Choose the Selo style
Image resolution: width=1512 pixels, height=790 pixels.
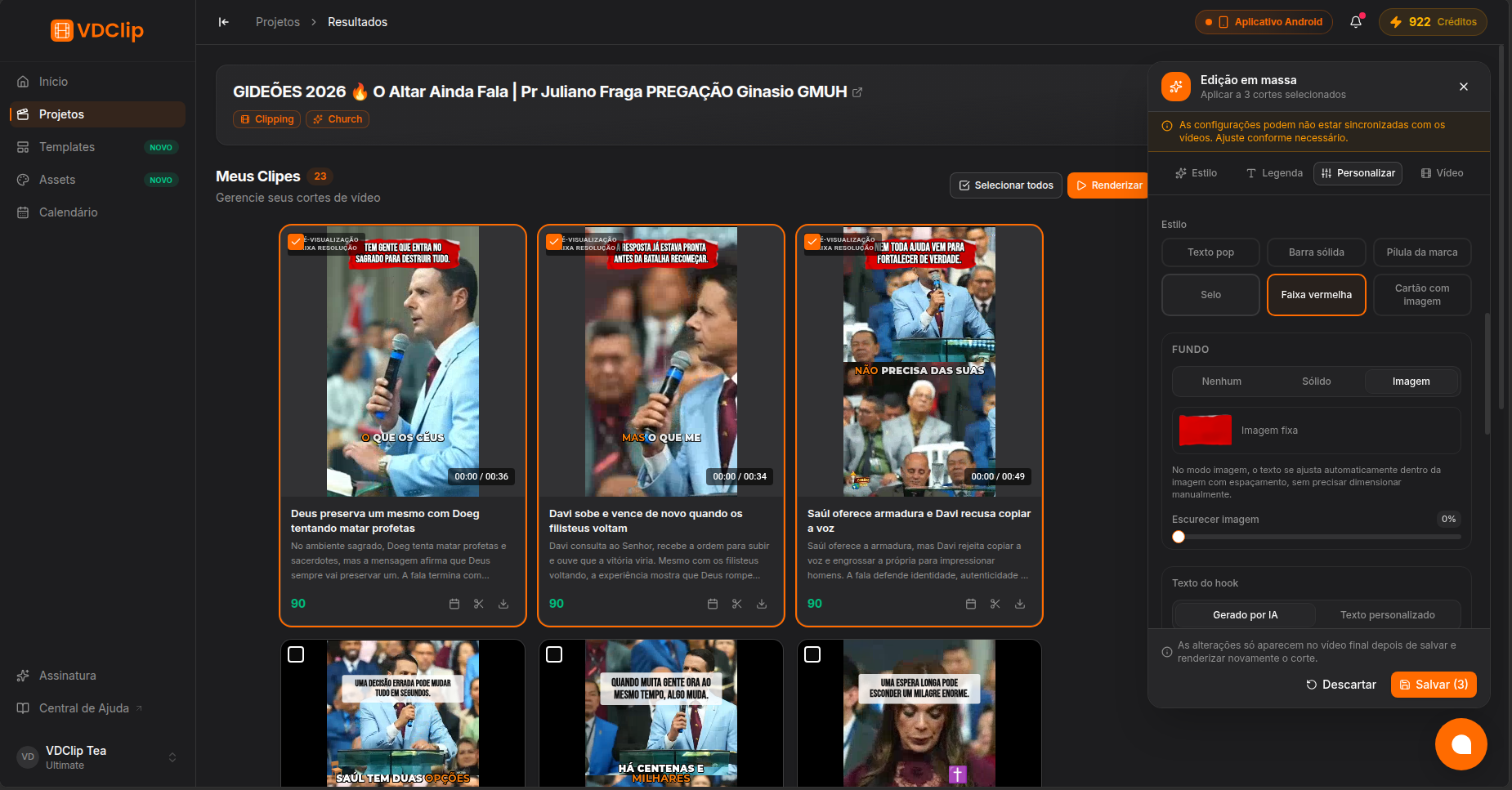click(1210, 295)
